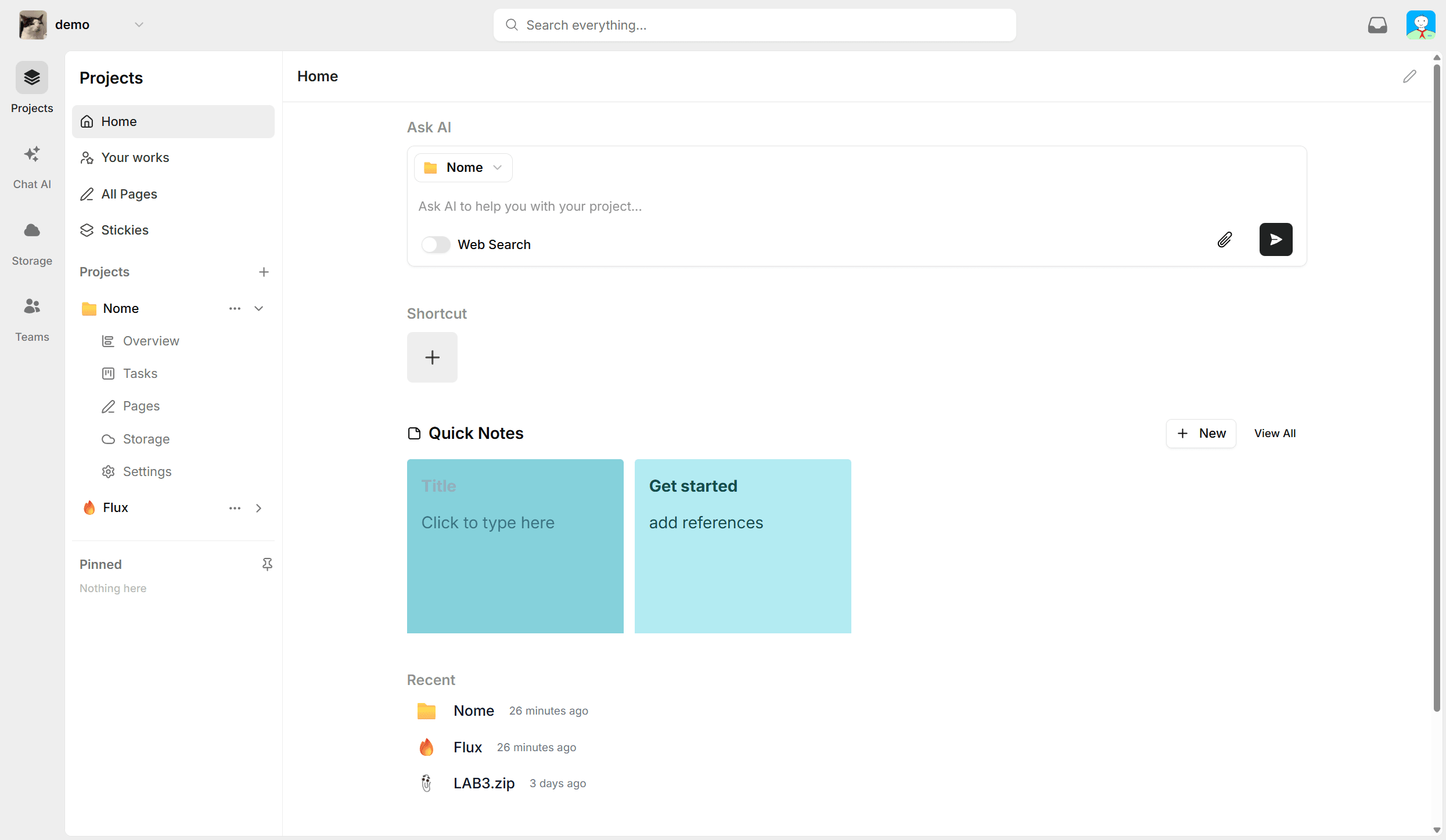Click the Nome folder icon in Recent

pos(426,711)
